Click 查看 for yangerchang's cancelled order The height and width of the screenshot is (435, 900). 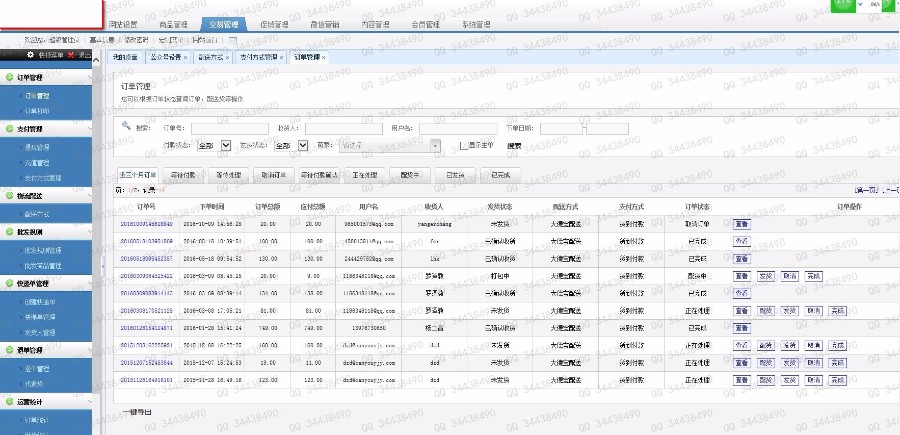[742, 224]
